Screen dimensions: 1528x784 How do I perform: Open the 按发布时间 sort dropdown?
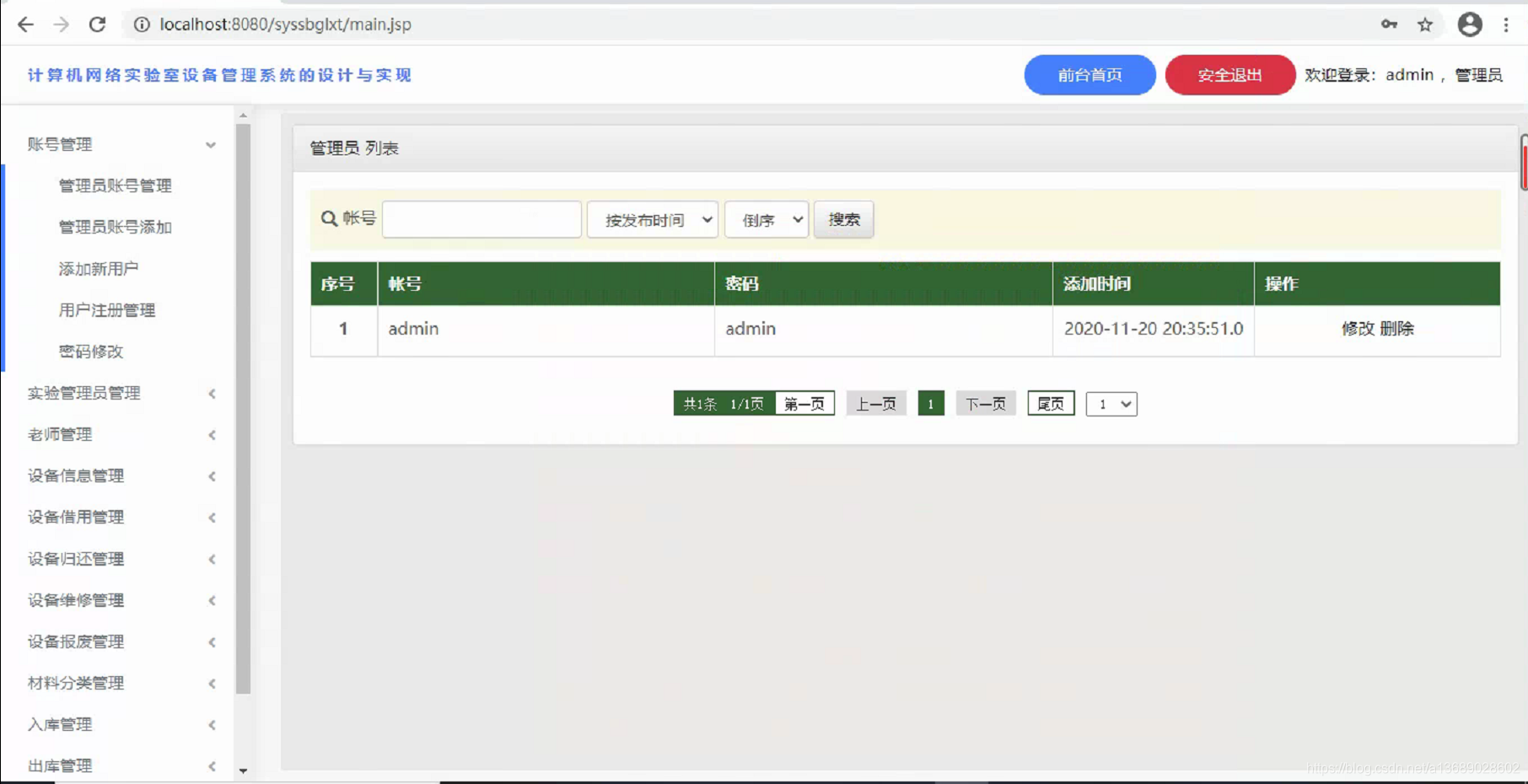(652, 219)
